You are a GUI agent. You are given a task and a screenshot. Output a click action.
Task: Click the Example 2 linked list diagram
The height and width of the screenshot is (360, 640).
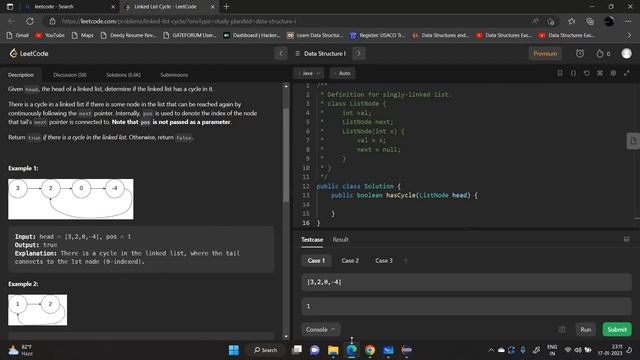38,310
